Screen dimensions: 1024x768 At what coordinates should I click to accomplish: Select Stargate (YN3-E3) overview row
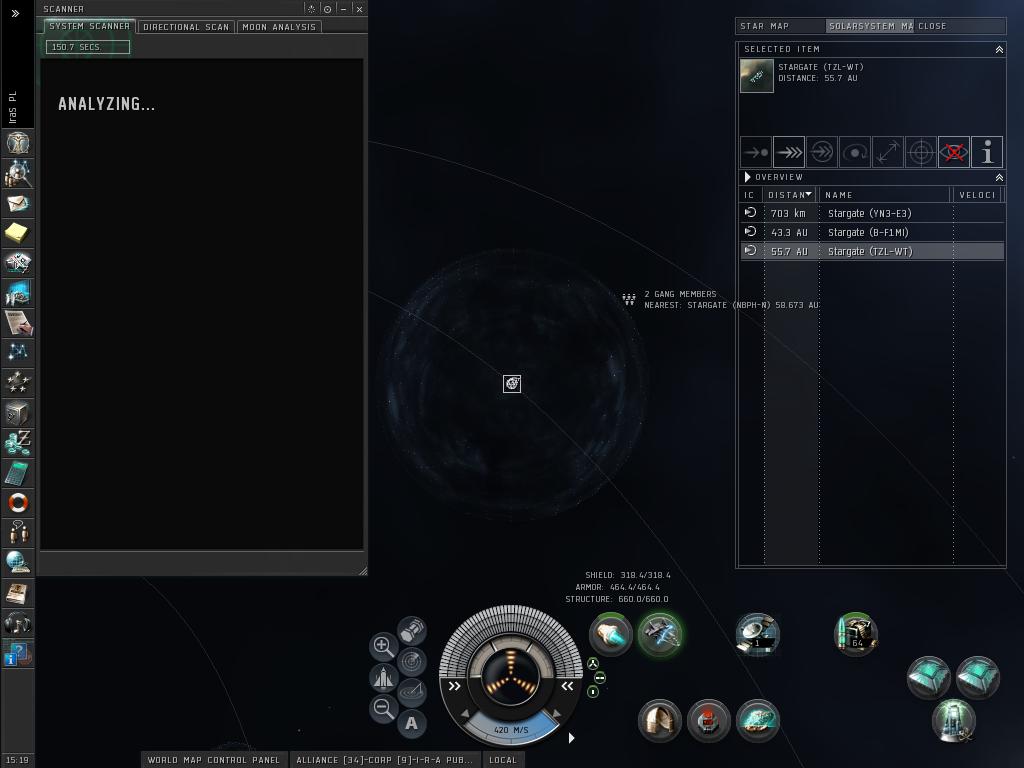(872, 213)
